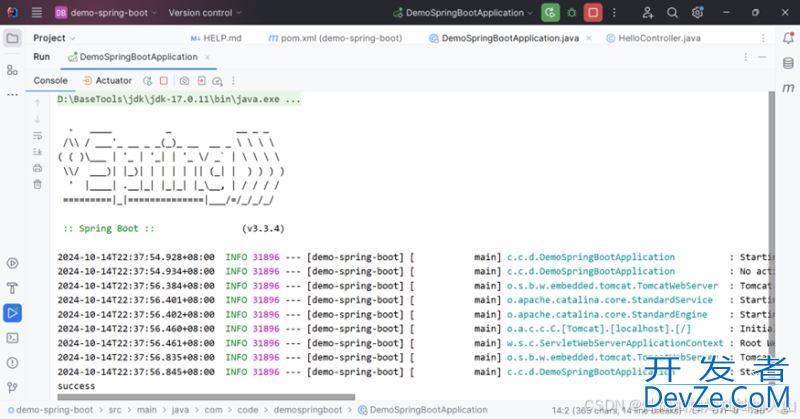The height and width of the screenshot is (419, 800).
Task: Open the demo-spring-boot project dropdown
Action: 106,13
